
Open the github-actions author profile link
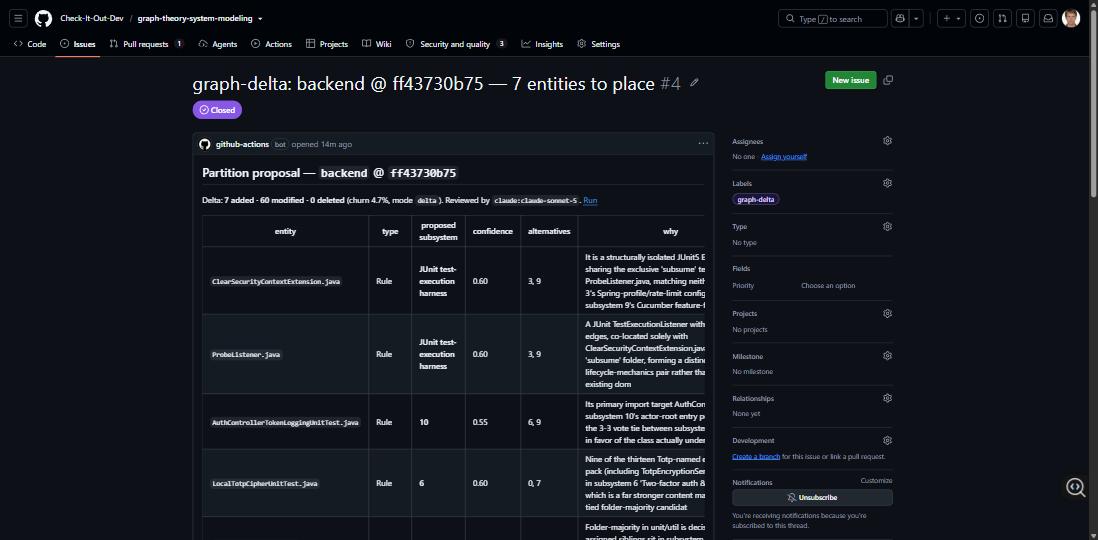click(x=242, y=144)
